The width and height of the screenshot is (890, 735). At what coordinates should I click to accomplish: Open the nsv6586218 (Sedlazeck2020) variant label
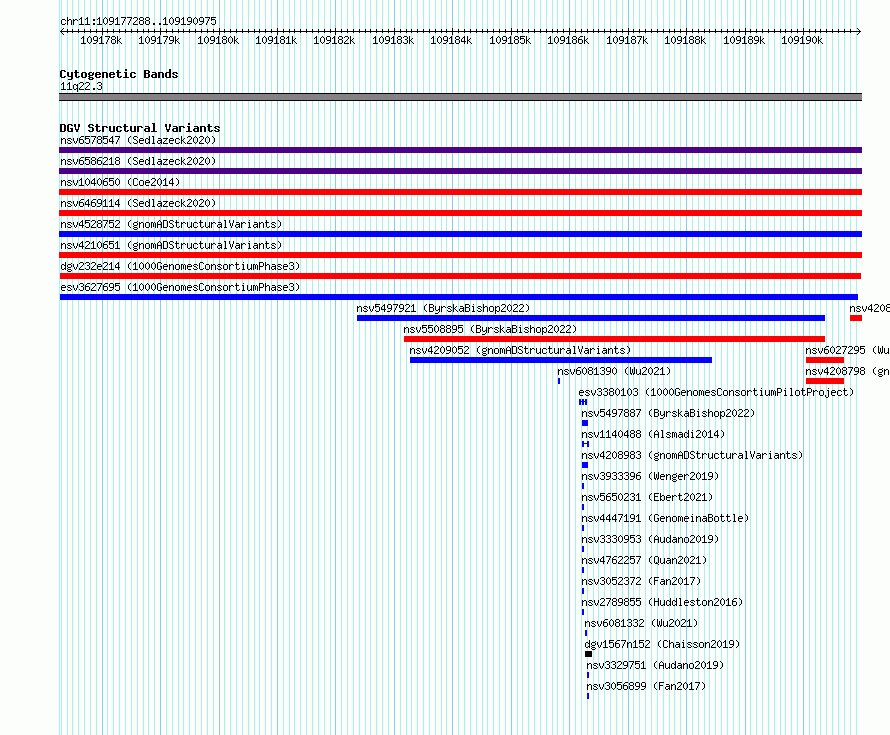click(x=138, y=161)
